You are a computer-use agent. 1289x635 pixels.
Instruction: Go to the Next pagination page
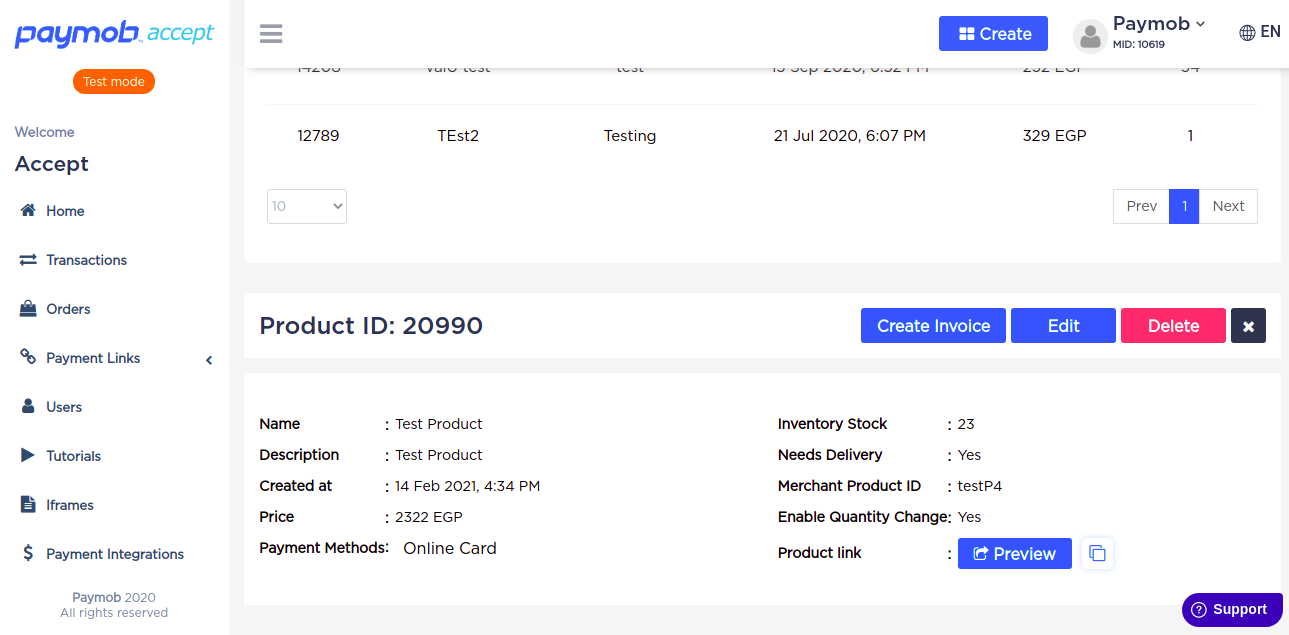[x=1228, y=206]
